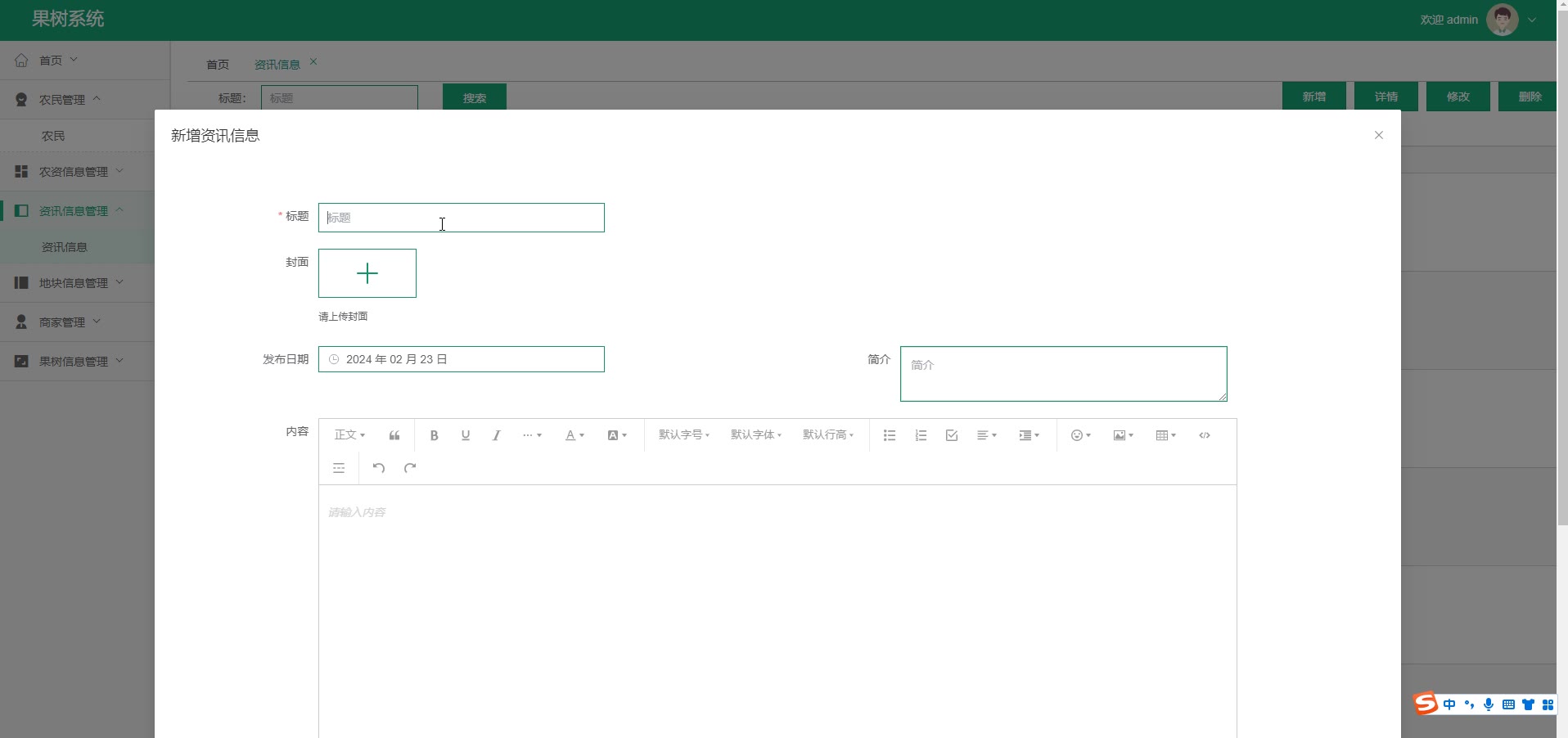The width and height of the screenshot is (1568, 738).
Task: Click the 详情 button
Action: point(1386,97)
